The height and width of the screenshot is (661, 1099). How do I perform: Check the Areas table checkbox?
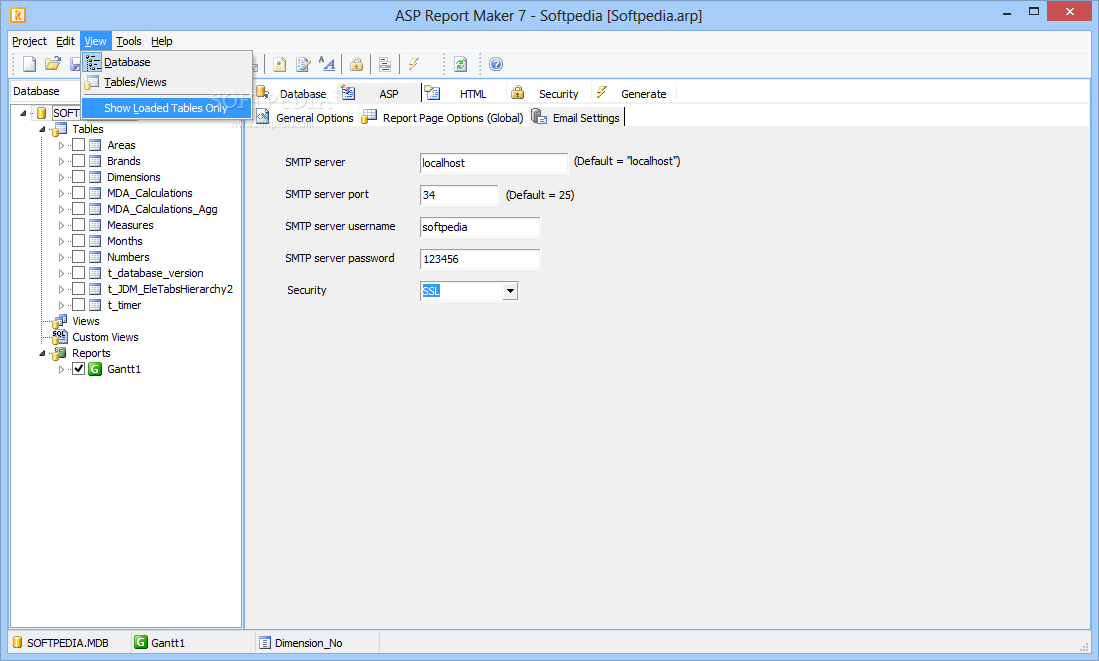click(x=78, y=145)
